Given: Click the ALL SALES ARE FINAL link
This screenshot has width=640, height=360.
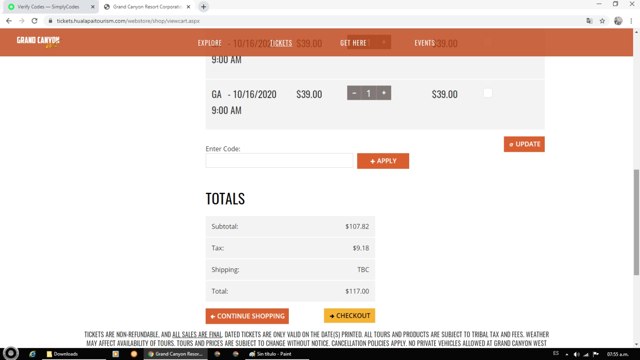Looking at the screenshot, I should point(197,334).
